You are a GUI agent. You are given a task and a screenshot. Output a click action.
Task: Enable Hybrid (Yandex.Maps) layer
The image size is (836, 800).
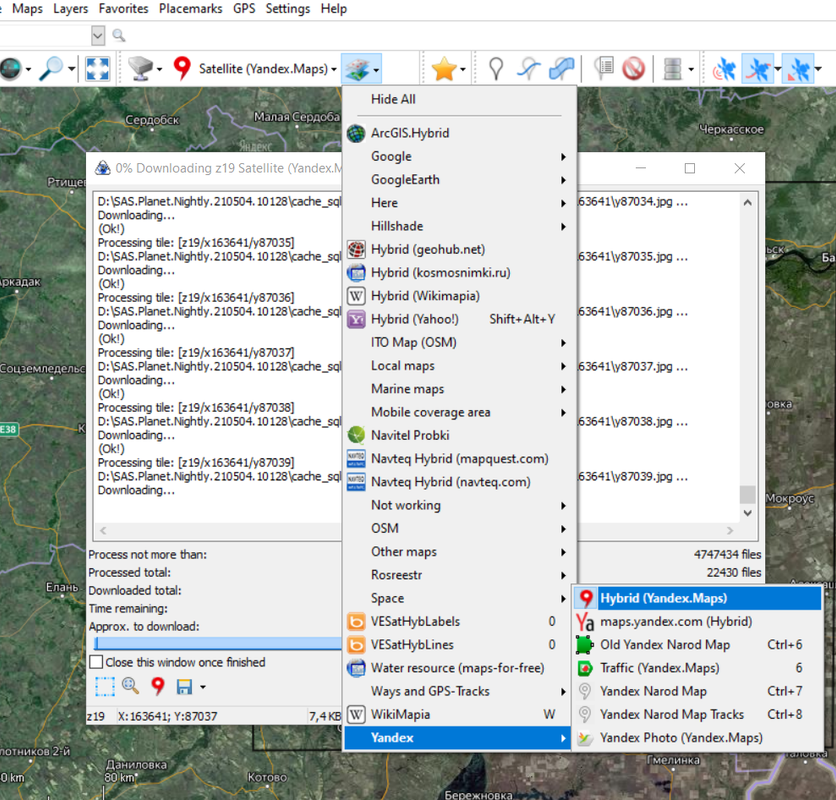point(697,598)
